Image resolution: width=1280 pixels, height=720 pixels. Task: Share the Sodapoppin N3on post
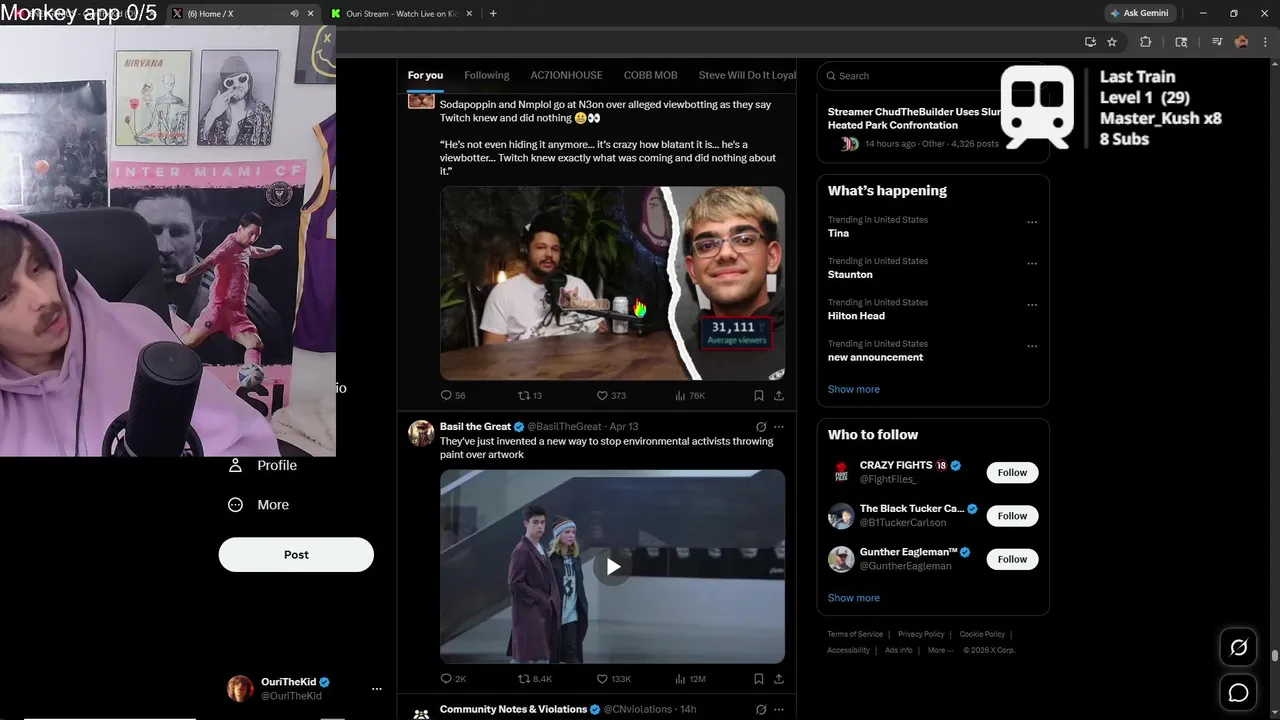(x=779, y=395)
